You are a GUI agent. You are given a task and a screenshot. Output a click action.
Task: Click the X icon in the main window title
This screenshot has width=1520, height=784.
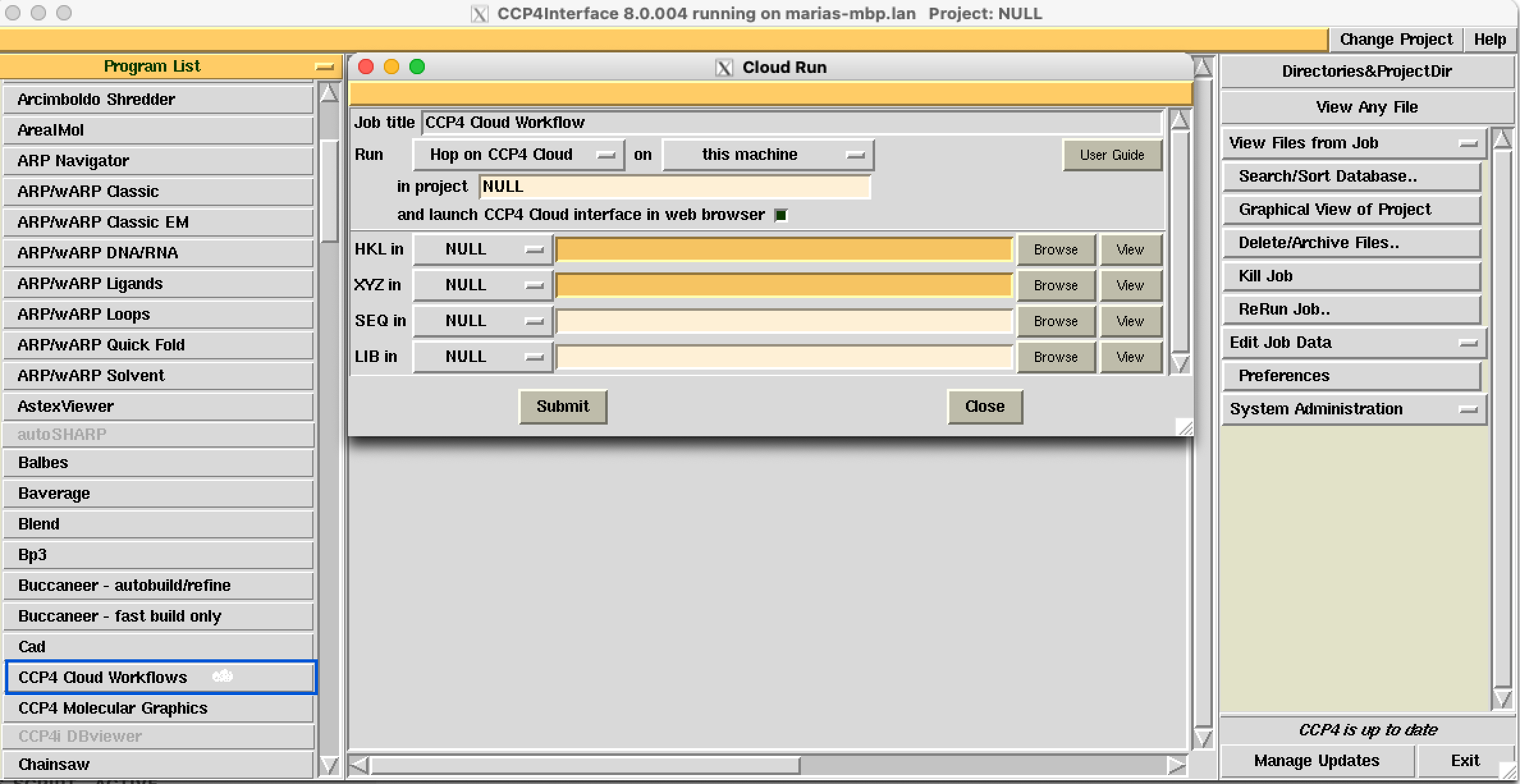tap(479, 13)
